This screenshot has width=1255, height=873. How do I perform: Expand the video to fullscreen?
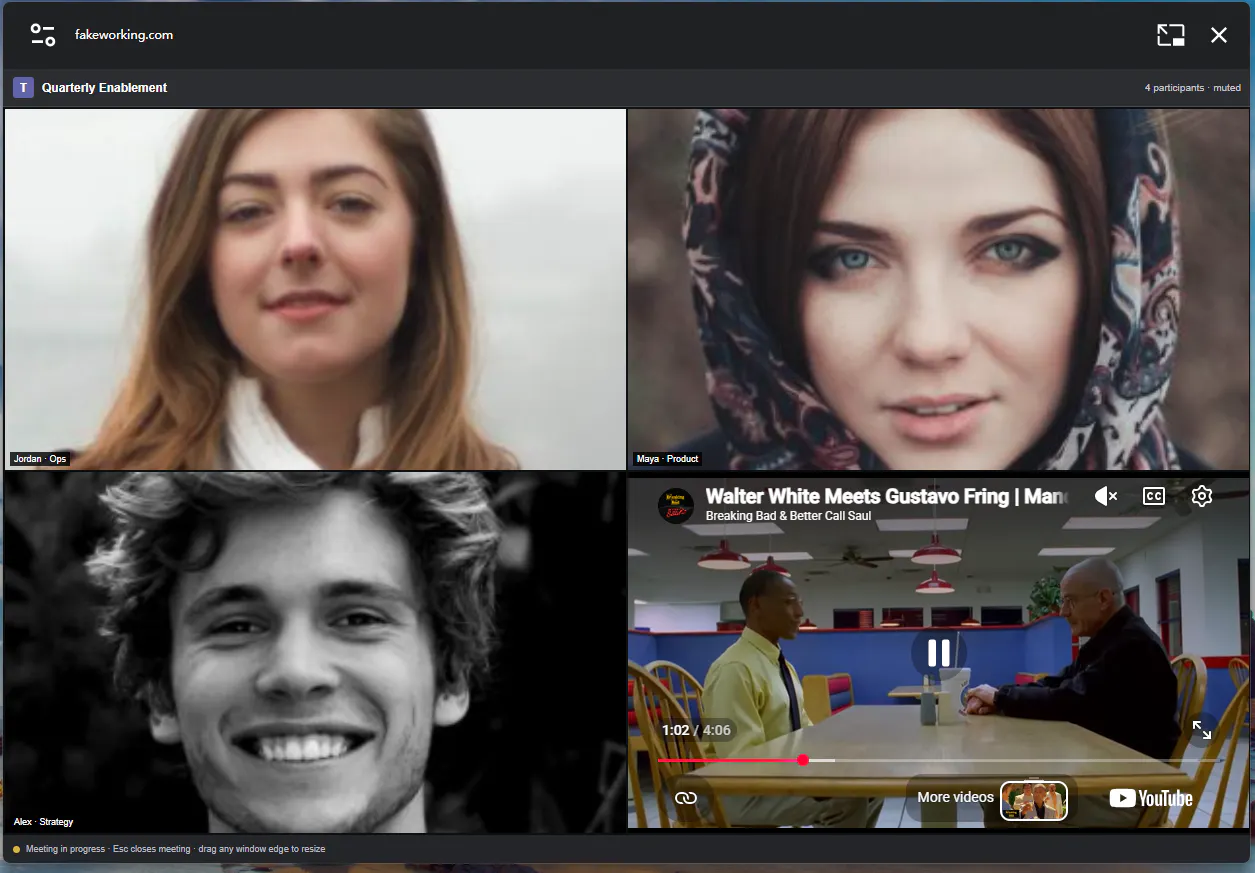1202,730
